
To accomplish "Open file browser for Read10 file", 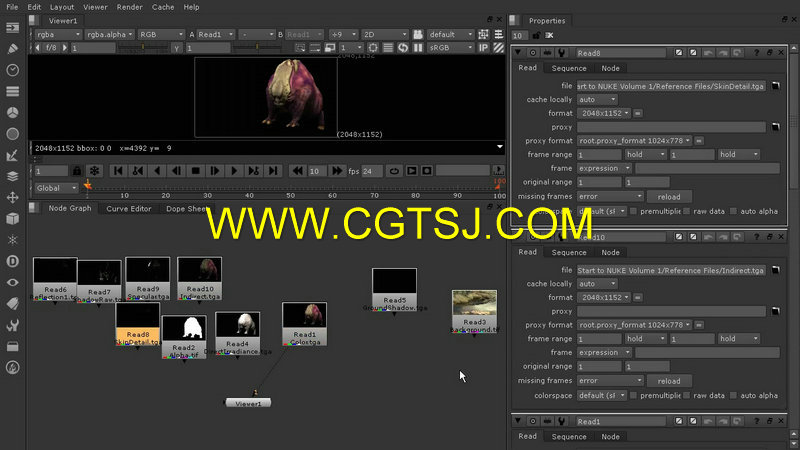I will pos(776,270).
